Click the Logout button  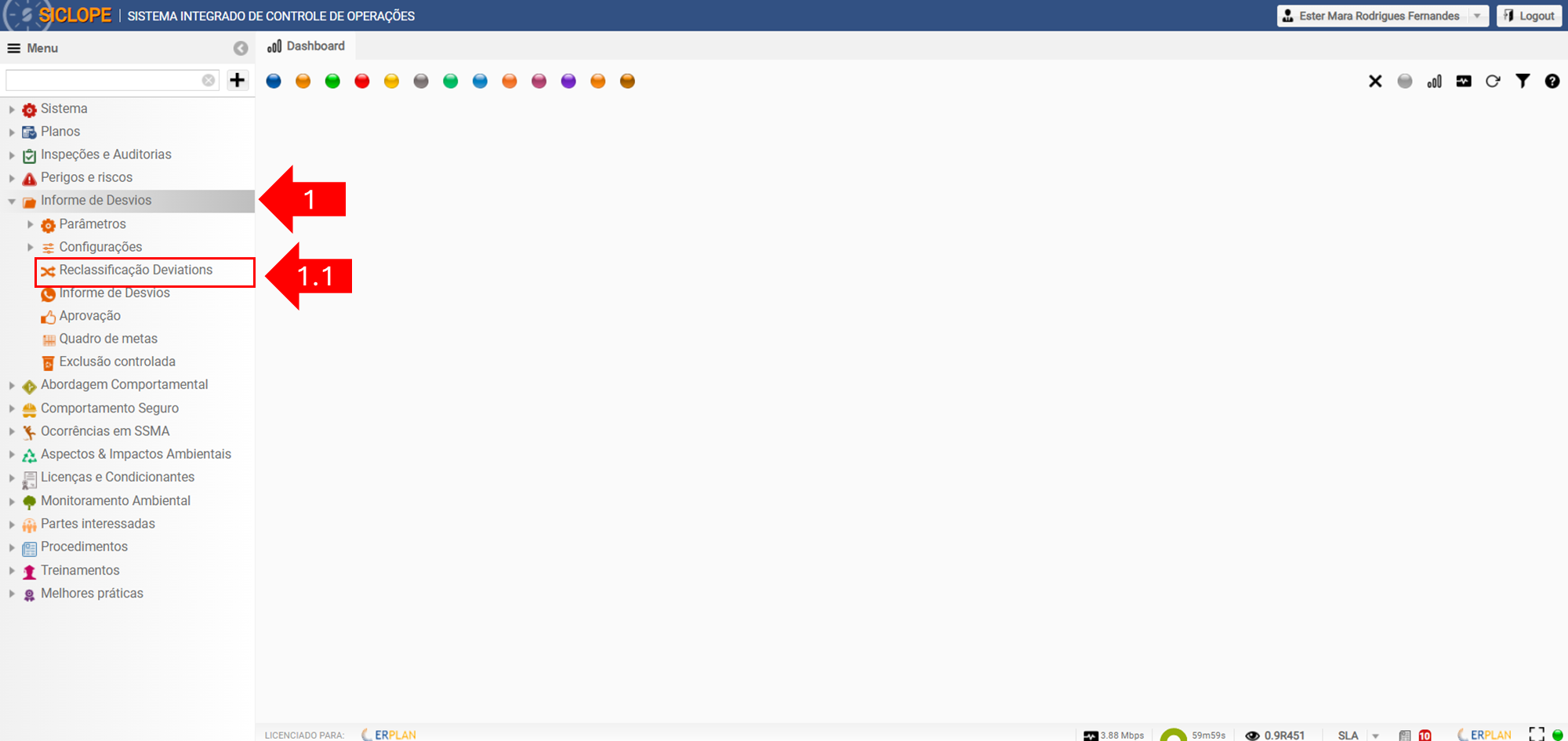pos(1529,16)
